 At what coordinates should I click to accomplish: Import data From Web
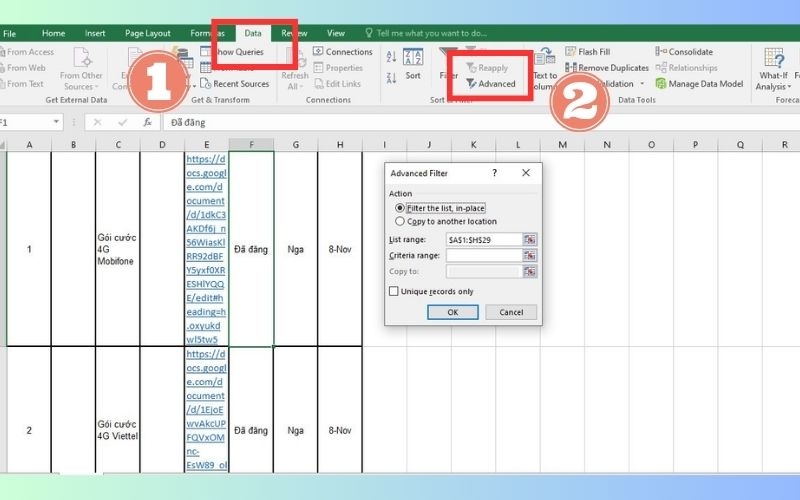coord(23,67)
